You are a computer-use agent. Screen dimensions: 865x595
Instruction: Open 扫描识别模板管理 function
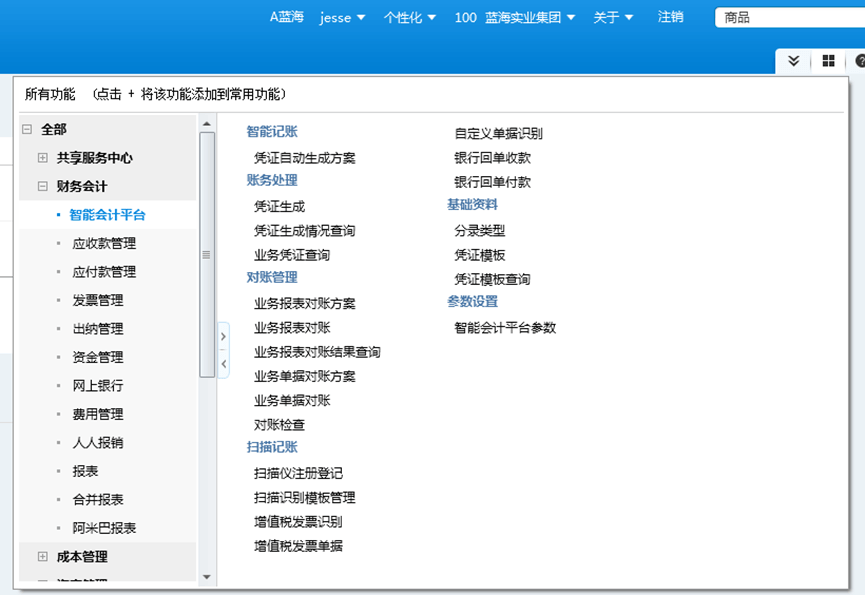point(305,497)
